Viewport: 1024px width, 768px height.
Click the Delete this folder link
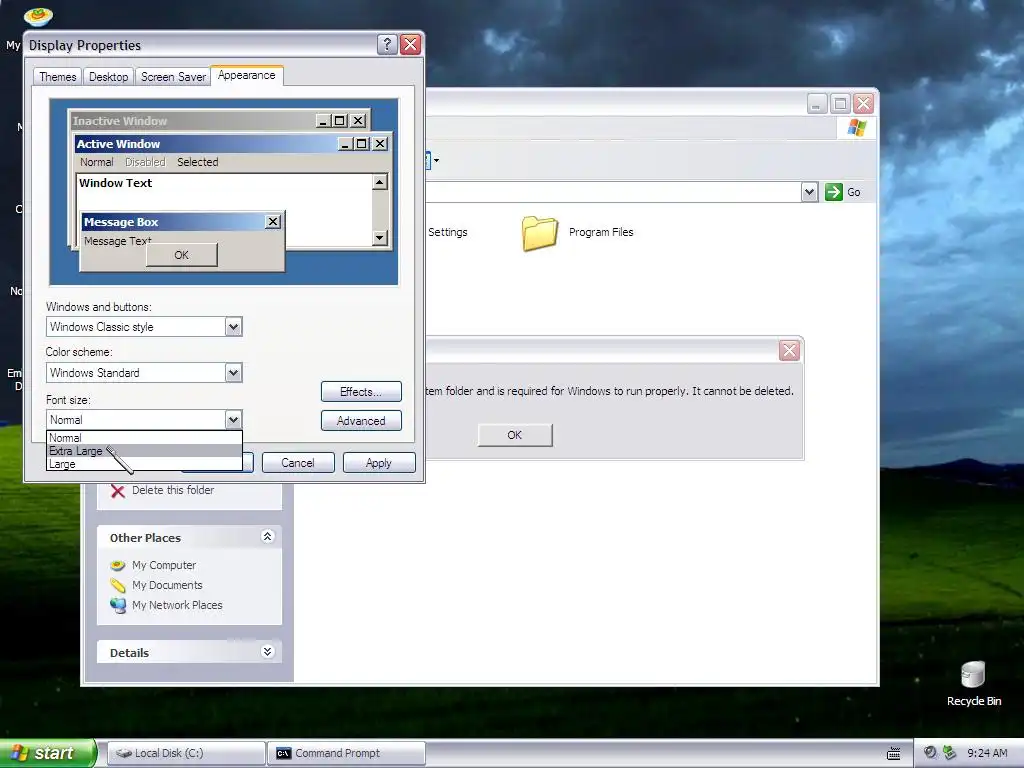(173, 490)
